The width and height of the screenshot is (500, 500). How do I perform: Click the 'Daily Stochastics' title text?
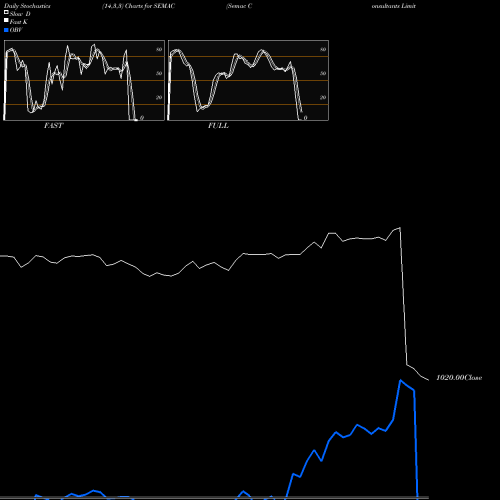[x=27, y=6]
